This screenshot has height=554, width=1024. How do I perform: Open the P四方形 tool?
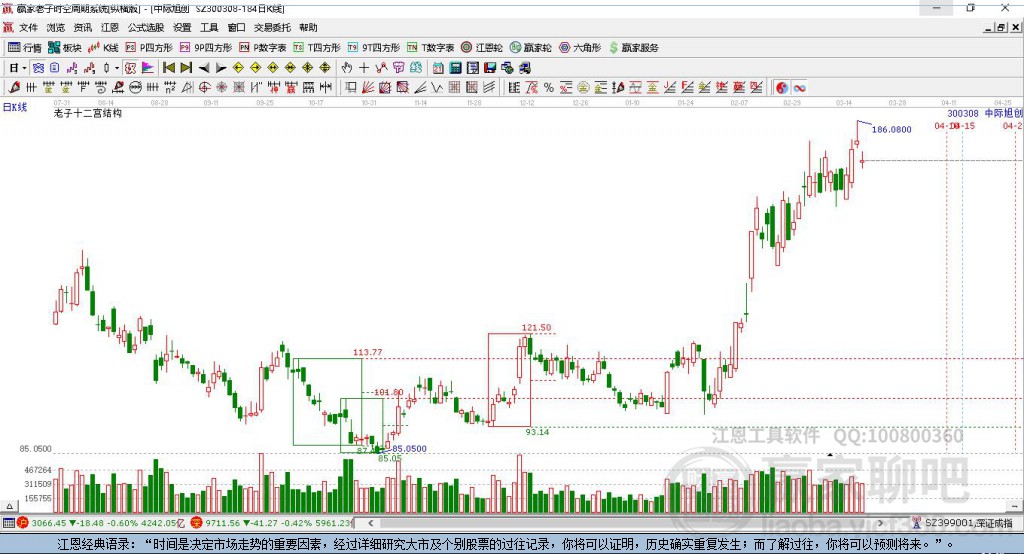149,48
